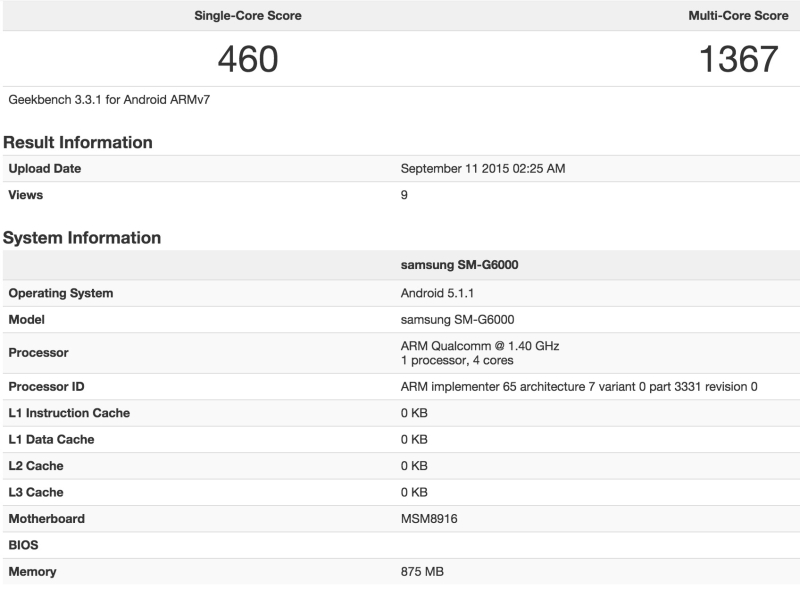Viewport: 800px width, 590px height.
Task: Select the September 11 2015 upload date
Action: [x=483, y=169]
